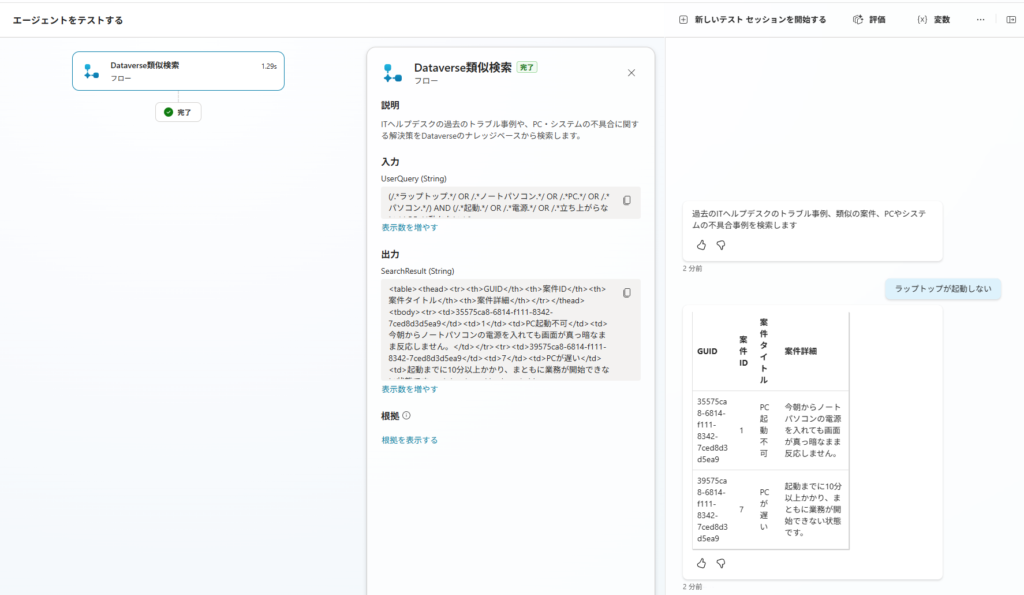This screenshot has width=1024, height=595.
Task: Open the more options ellipsis menu
Action: click(x=981, y=20)
